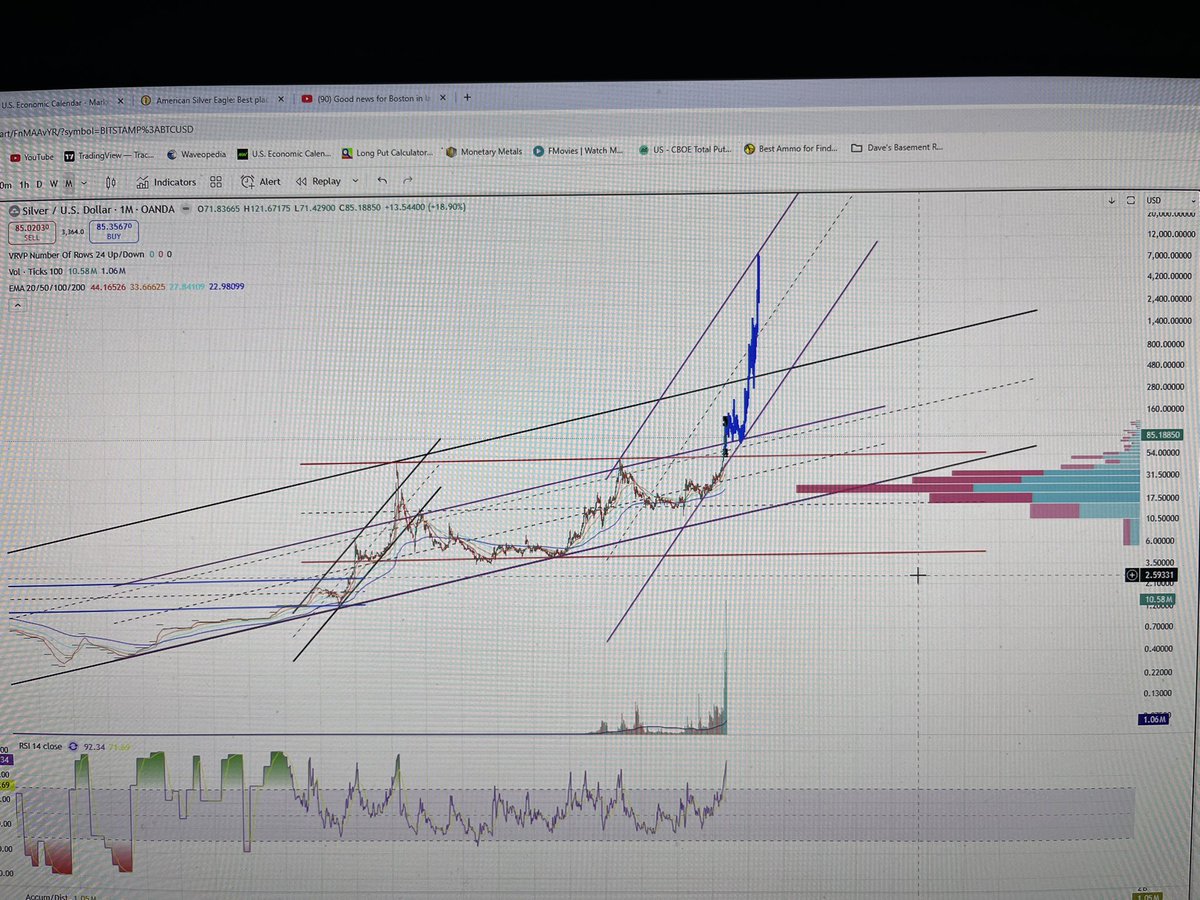This screenshot has width=1200, height=900.
Task: Expand the Replay options chevron
Action: (x=355, y=181)
